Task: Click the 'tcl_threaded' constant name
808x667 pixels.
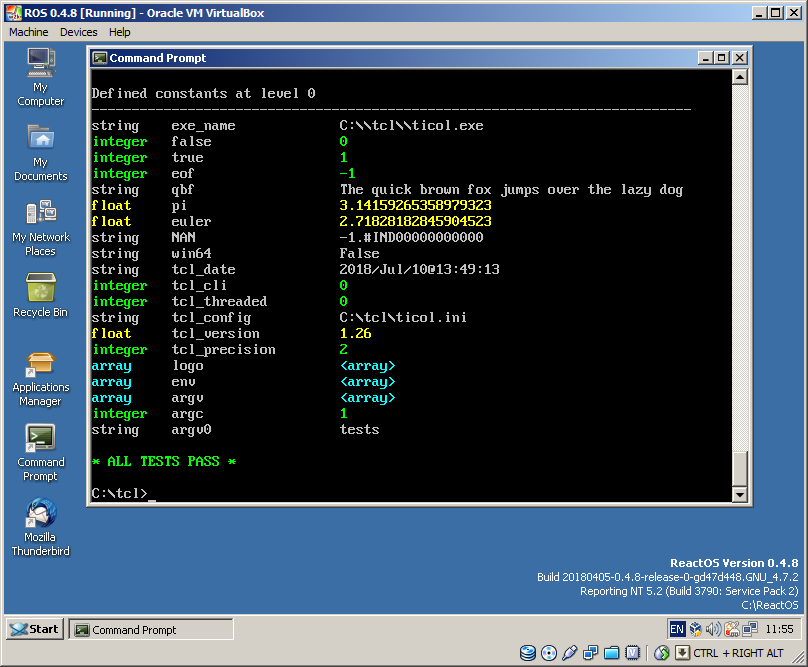Action: point(220,301)
